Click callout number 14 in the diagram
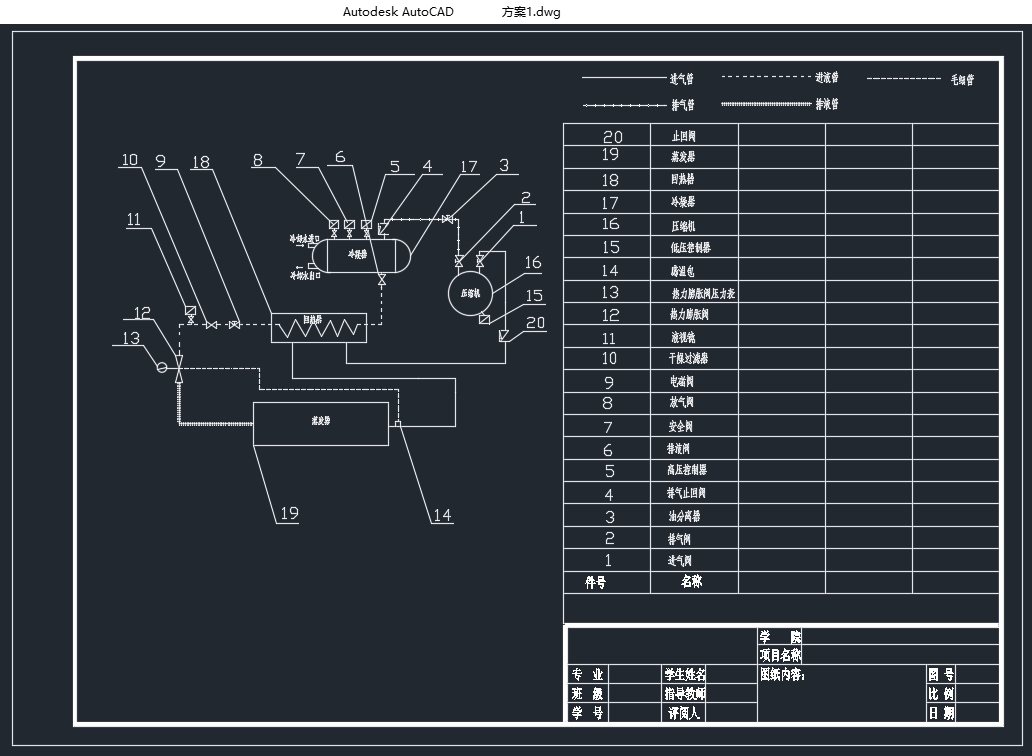Viewport: 1032px width, 756px height. 442,516
